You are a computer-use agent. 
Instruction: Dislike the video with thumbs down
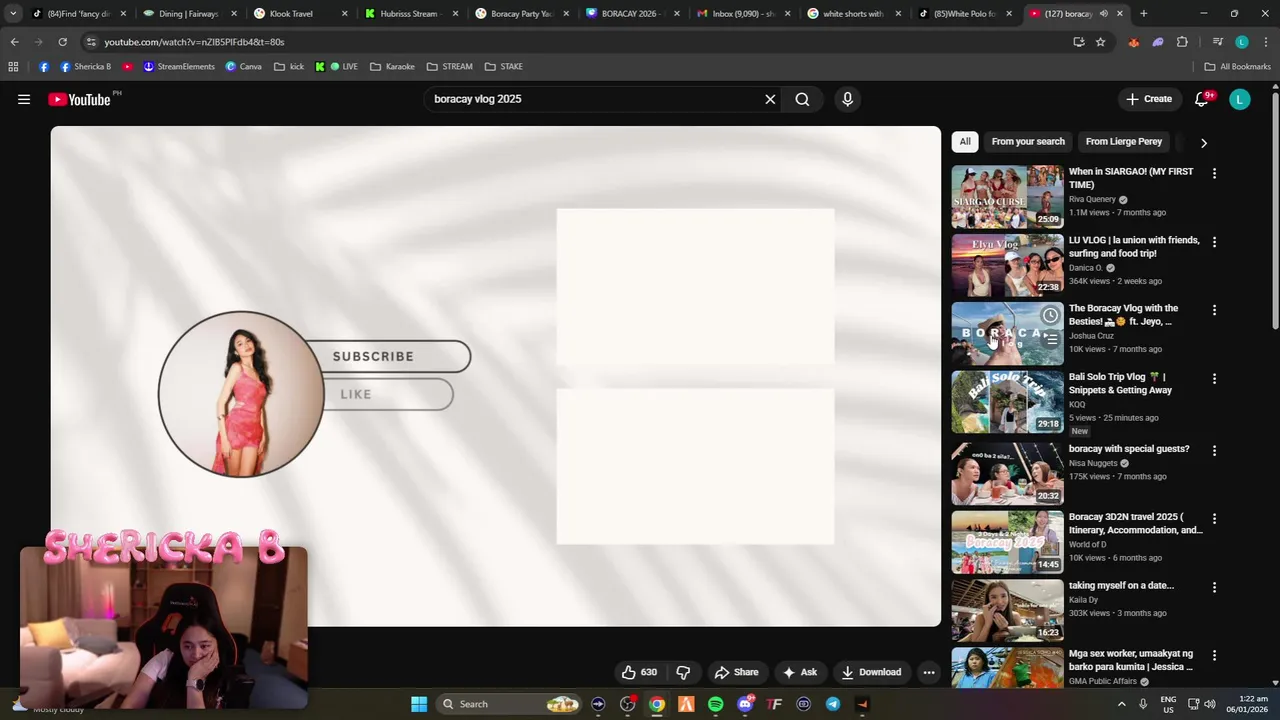click(684, 672)
